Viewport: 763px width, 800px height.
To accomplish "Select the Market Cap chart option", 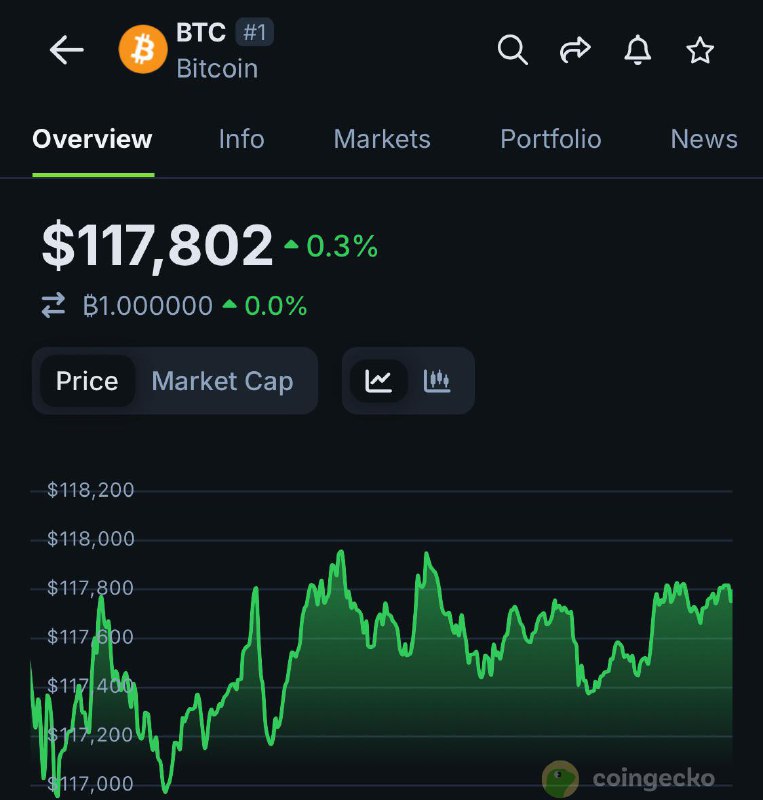I will [x=223, y=381].
